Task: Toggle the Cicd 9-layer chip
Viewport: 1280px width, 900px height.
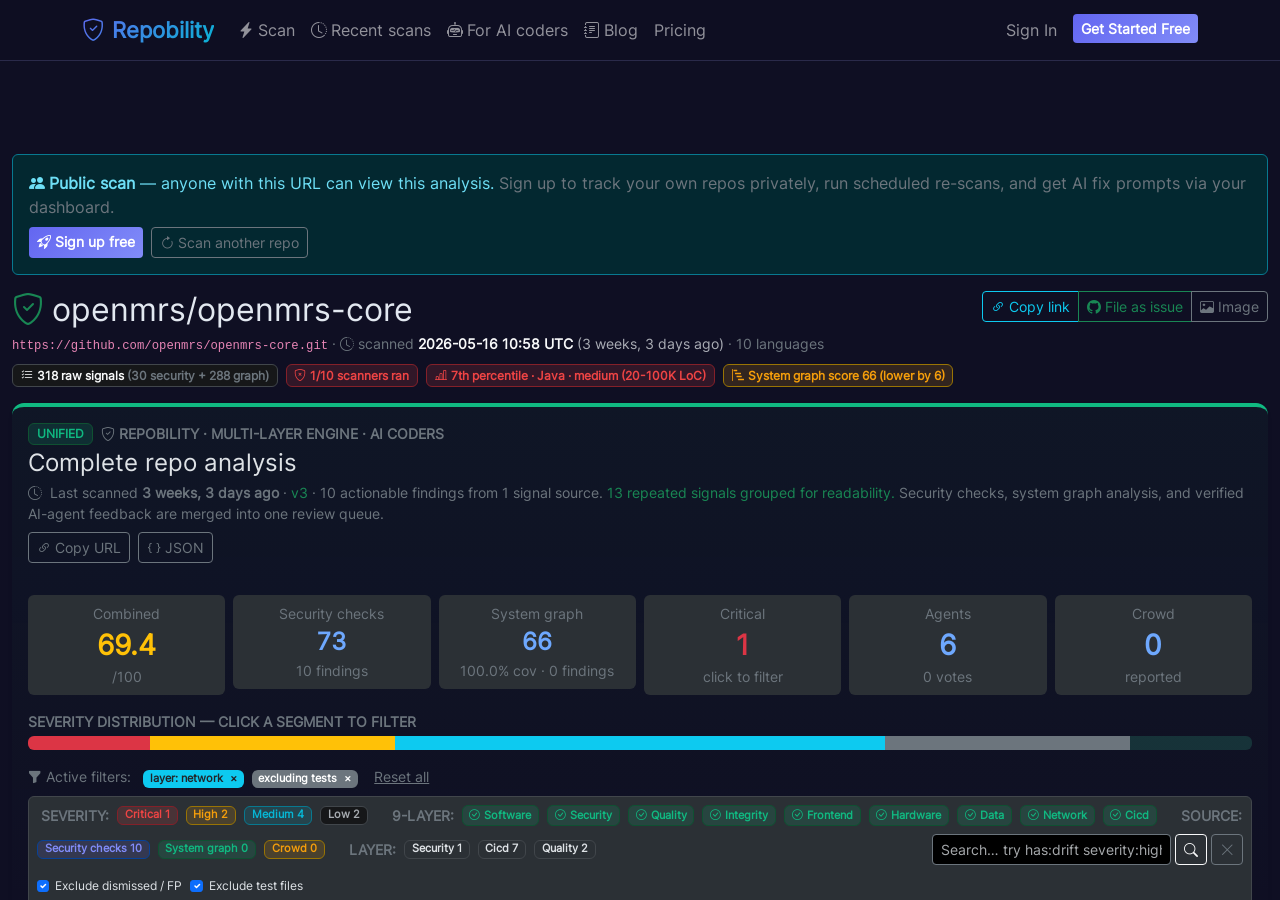Action: pyautogui.click(x=1130, y=815)
